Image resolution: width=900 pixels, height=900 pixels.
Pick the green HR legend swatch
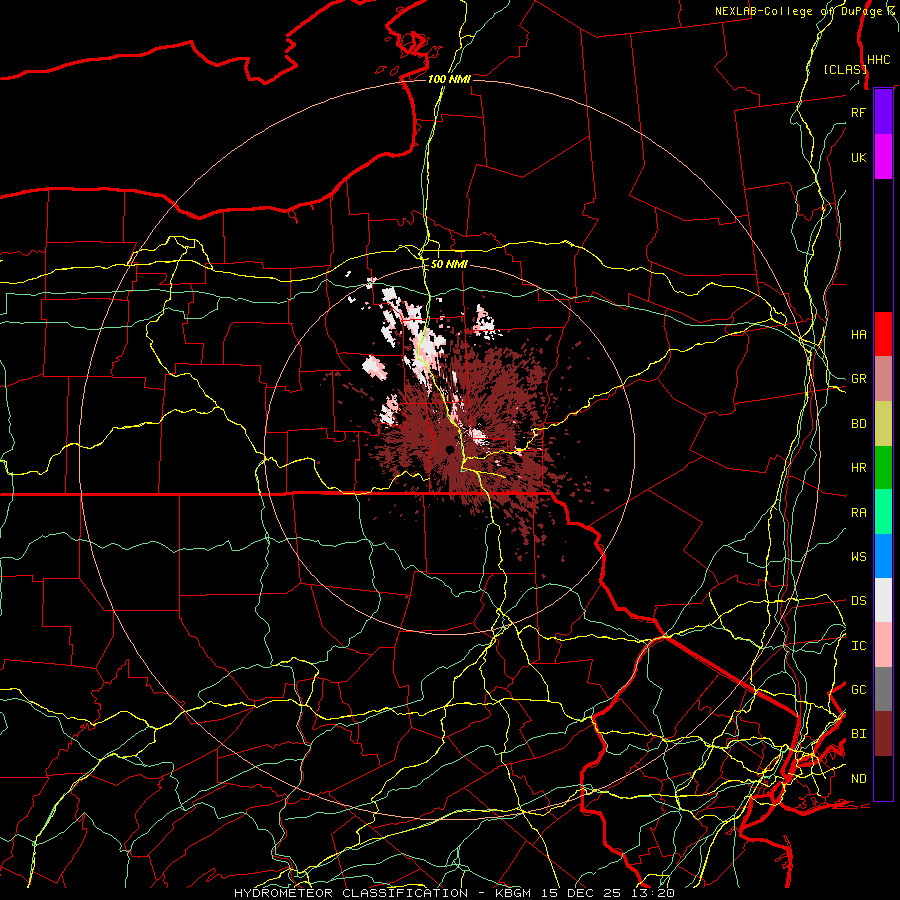pyautogui.click(x=883, y=468)
